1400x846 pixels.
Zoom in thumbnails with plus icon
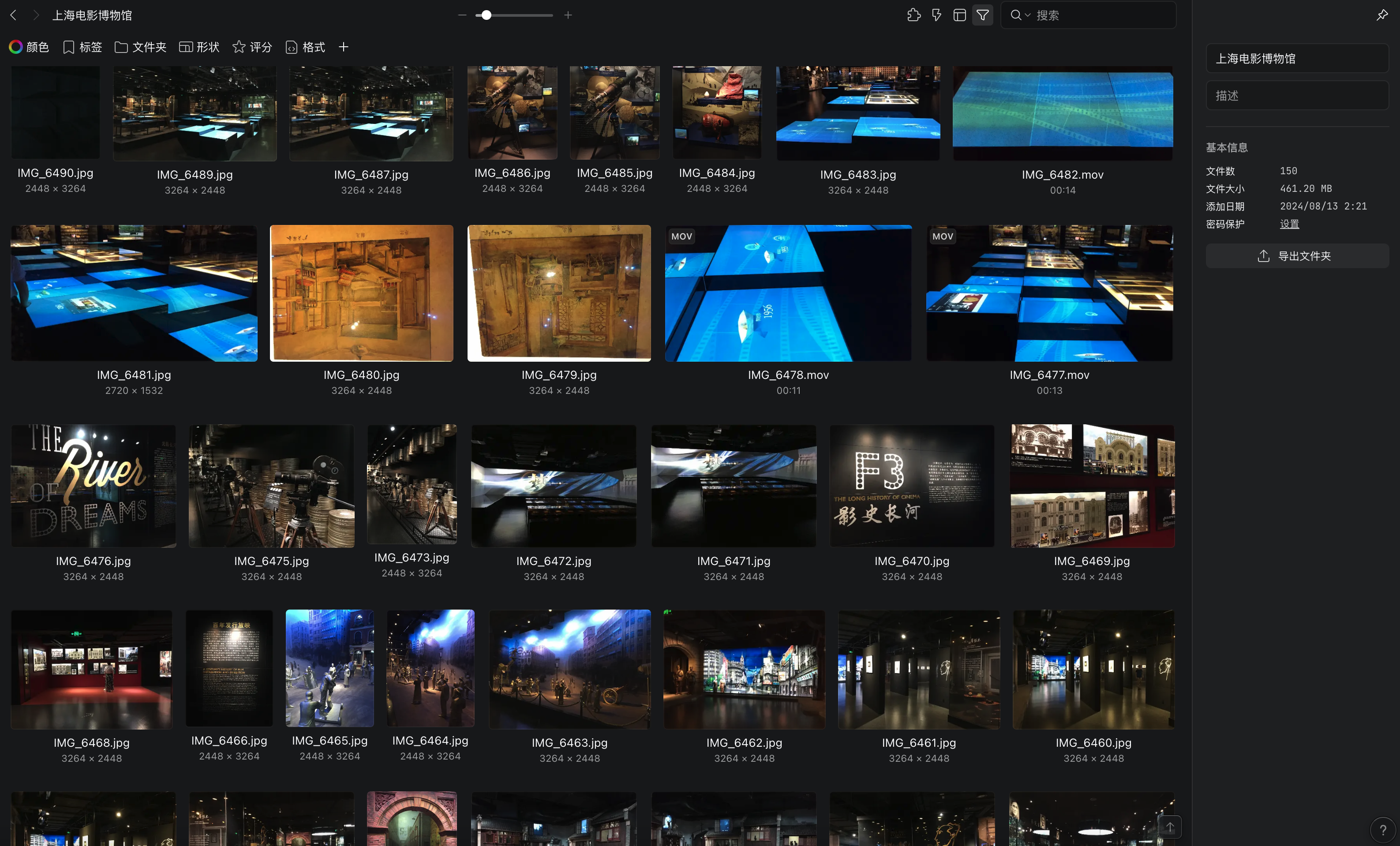568,15
